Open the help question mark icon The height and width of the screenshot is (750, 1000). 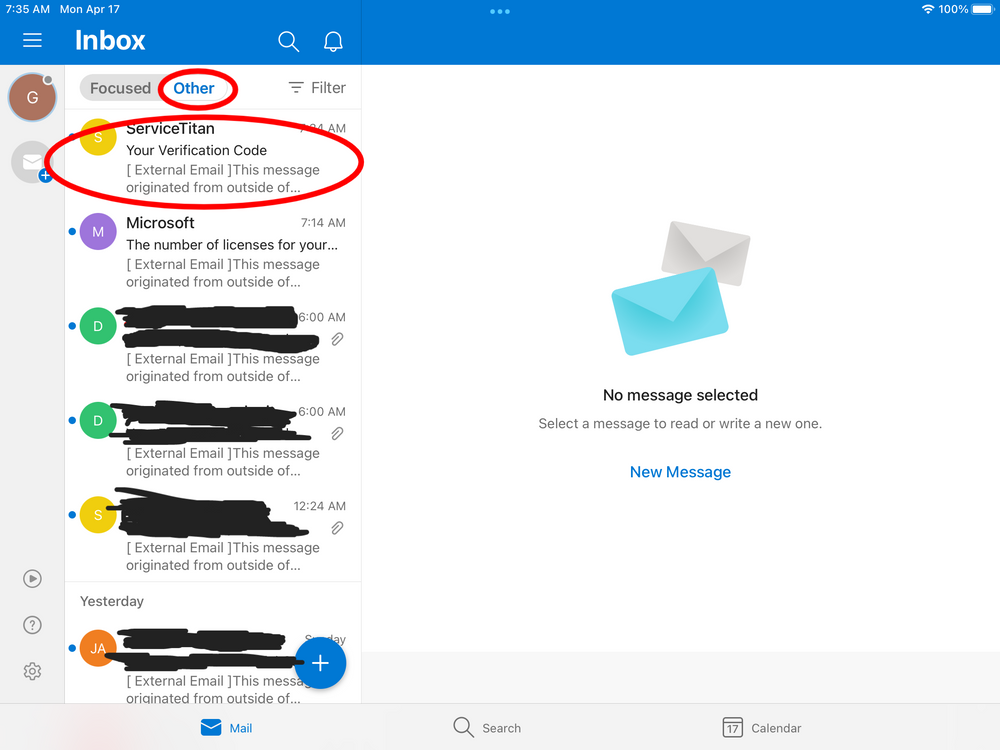point(32,625)
